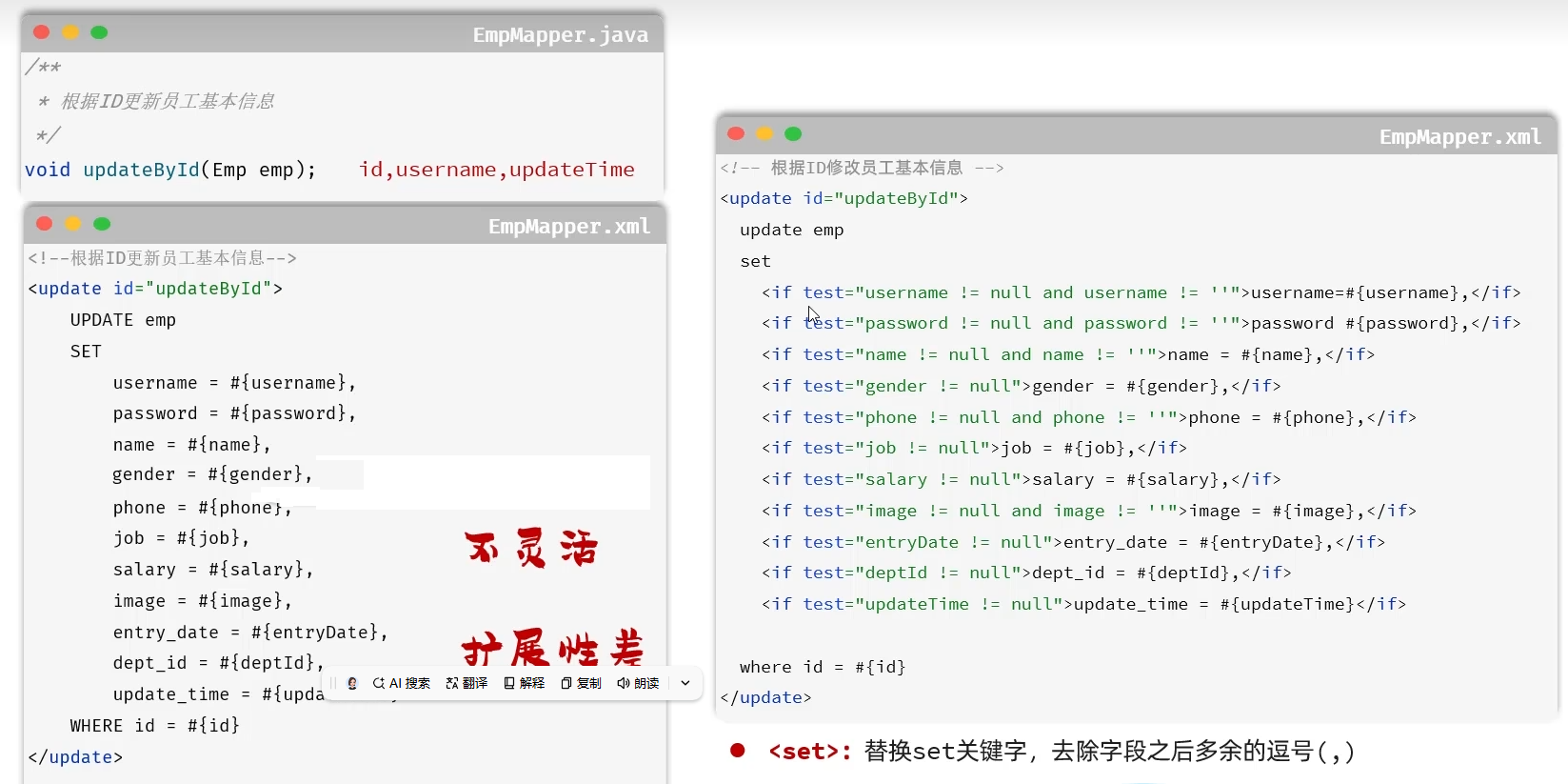Click the 解释 explain button
This screenshot has width=1568, height=784.
(525, 683)
